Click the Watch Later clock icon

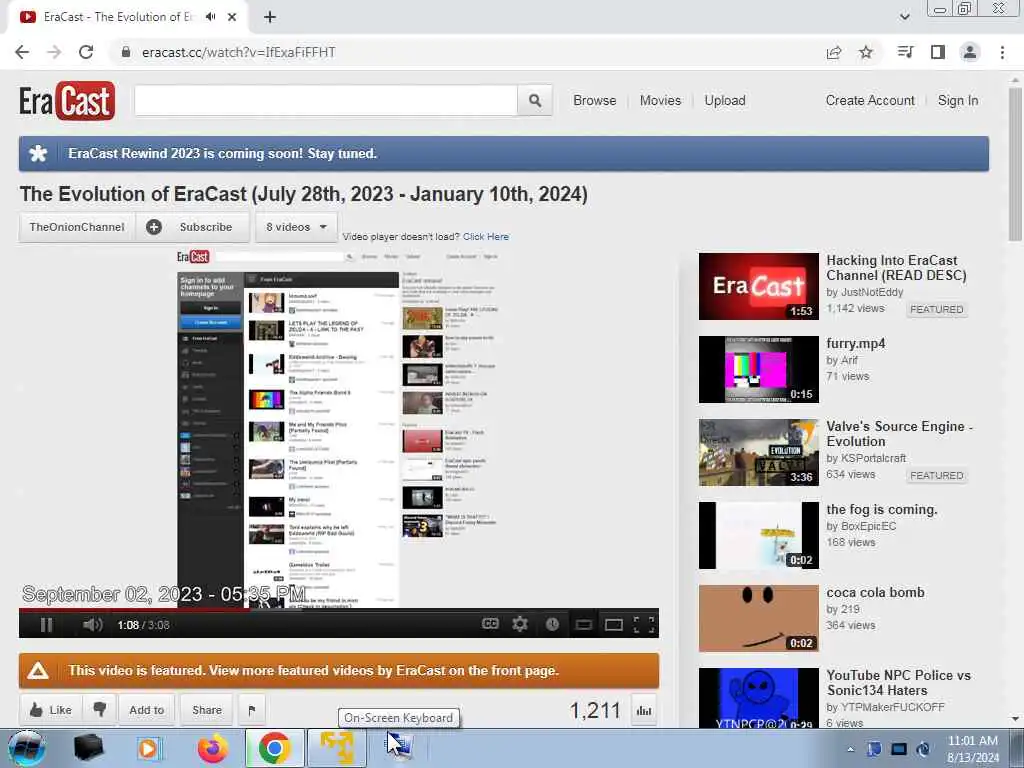(x=552, y=624)
